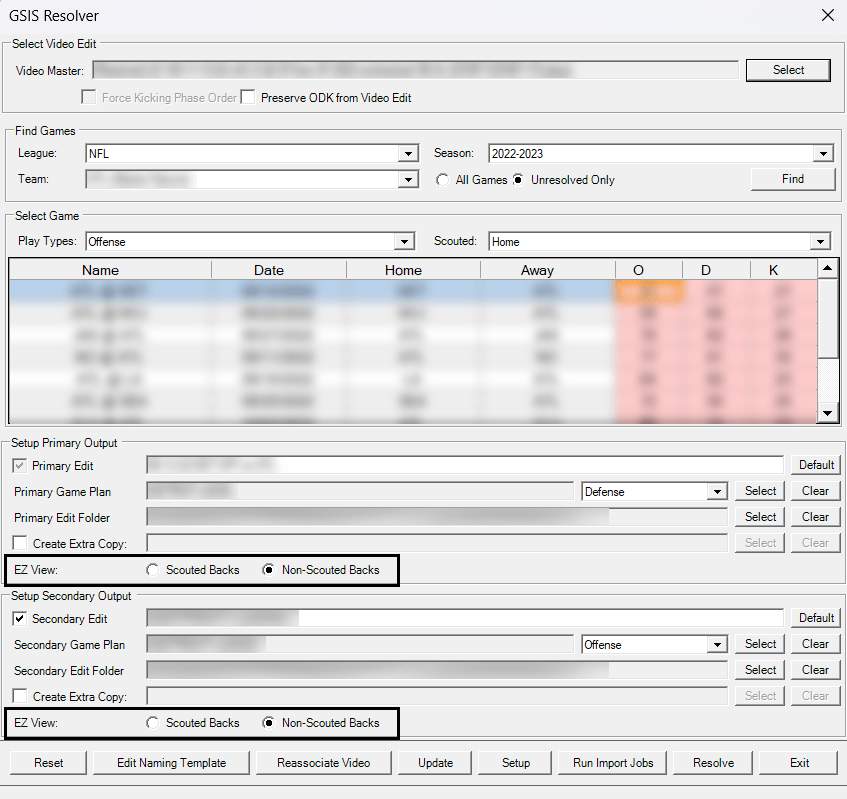Screen dimensions: 847x799
Task: Click Default button for Primary Edit
Action: coord(816,465)
